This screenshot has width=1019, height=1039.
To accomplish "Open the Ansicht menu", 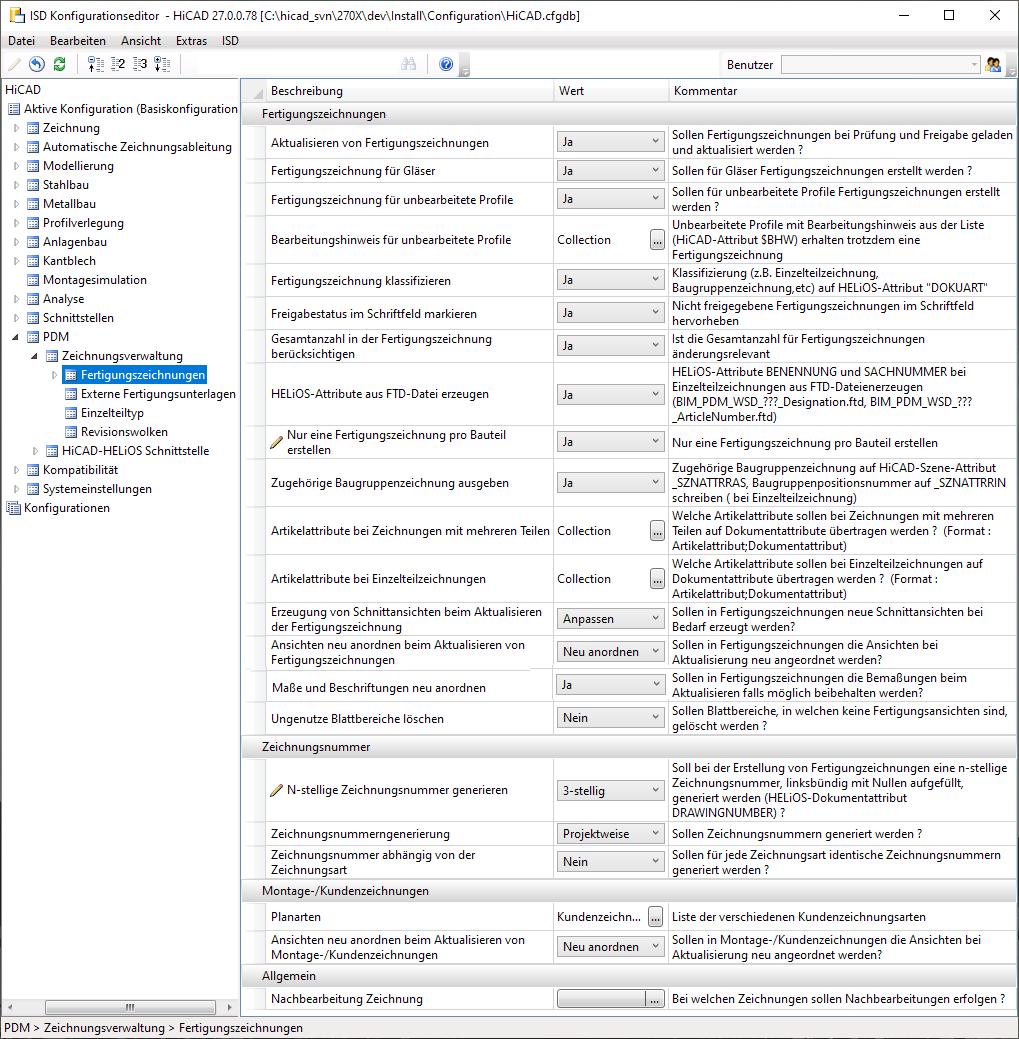I will (140, 41).
